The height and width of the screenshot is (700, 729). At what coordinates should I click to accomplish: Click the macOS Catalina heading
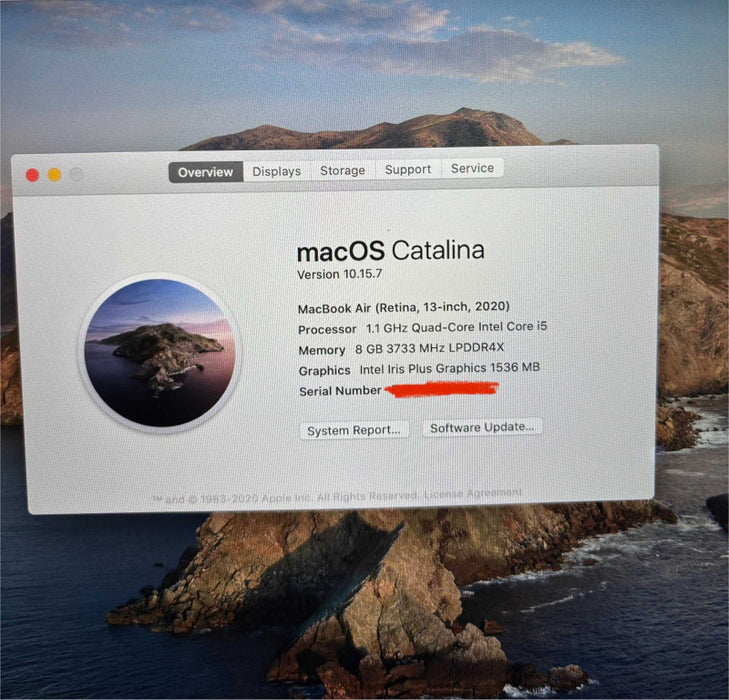point(391,251)
